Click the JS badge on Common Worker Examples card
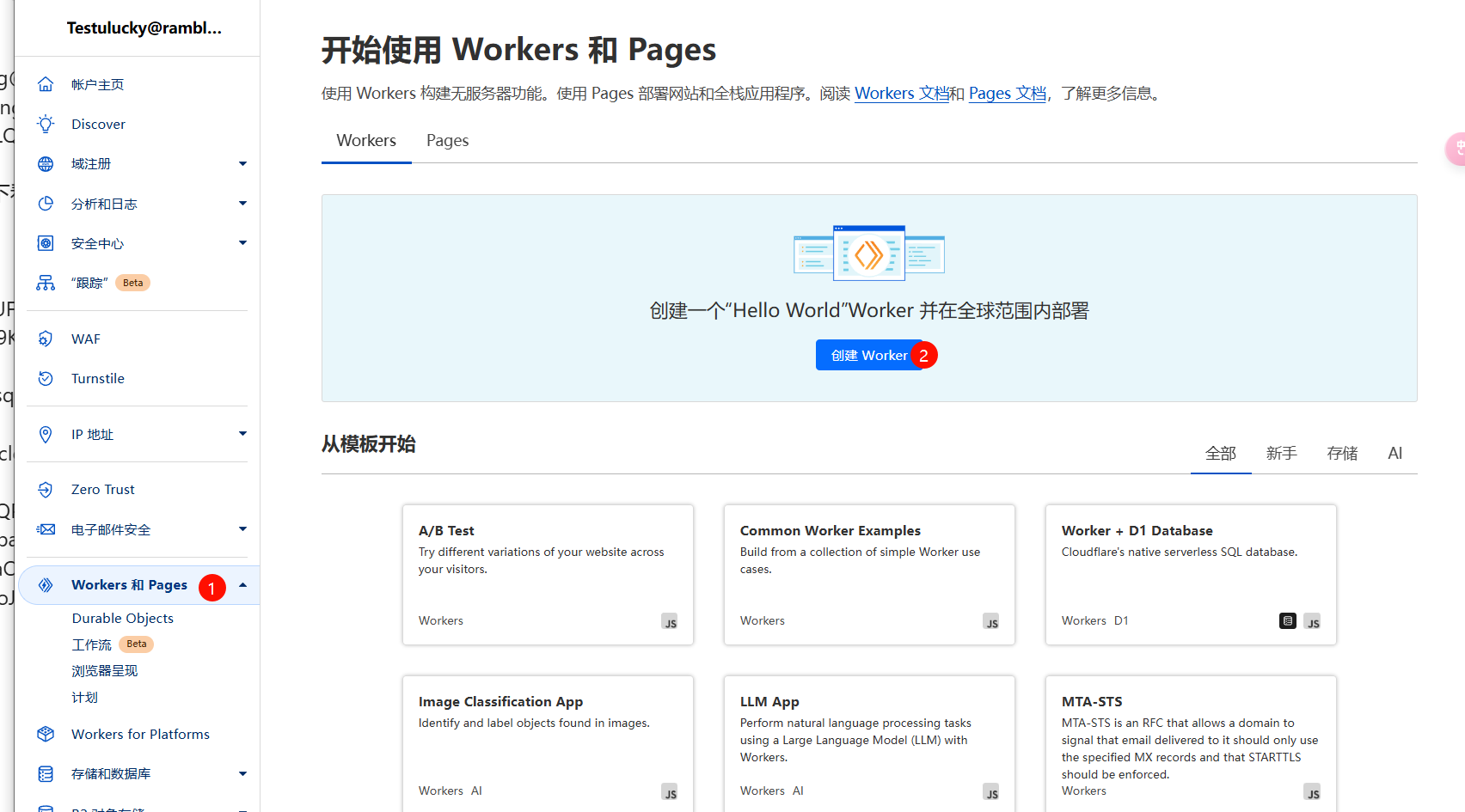Image resolution: width=1465 pixels, height=812 pixels. point(991,622)
